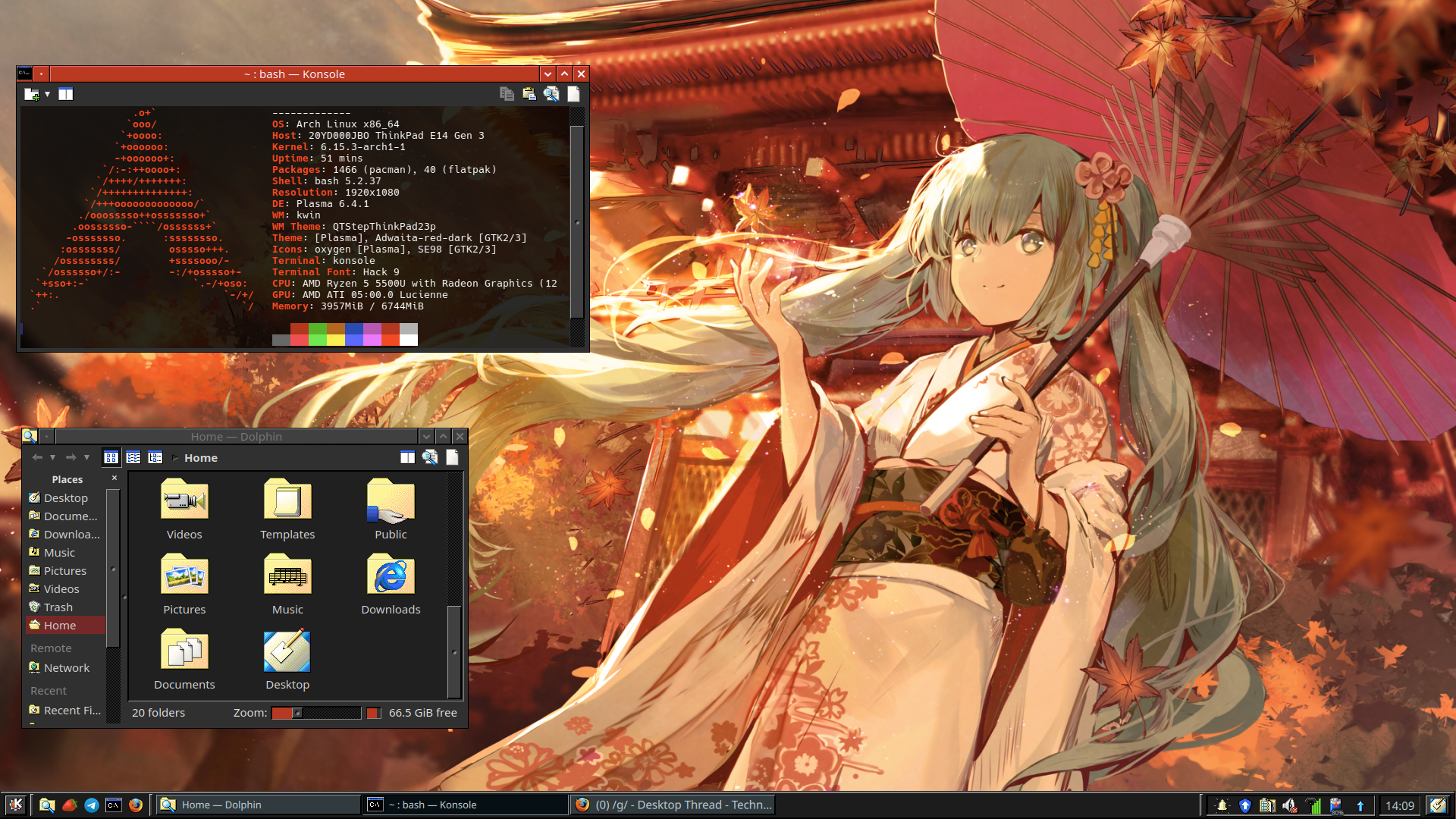Expand the breadcrumb arrow before Home
This screenshot has width=1456, height=819.
click(x=175, y=458)
